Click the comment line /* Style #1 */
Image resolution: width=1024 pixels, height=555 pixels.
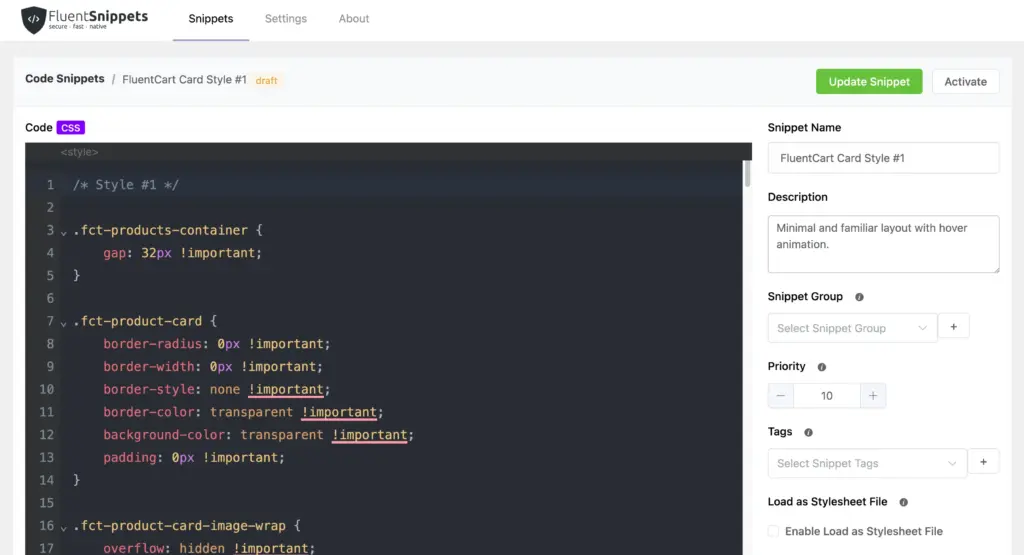coord(126,185)
